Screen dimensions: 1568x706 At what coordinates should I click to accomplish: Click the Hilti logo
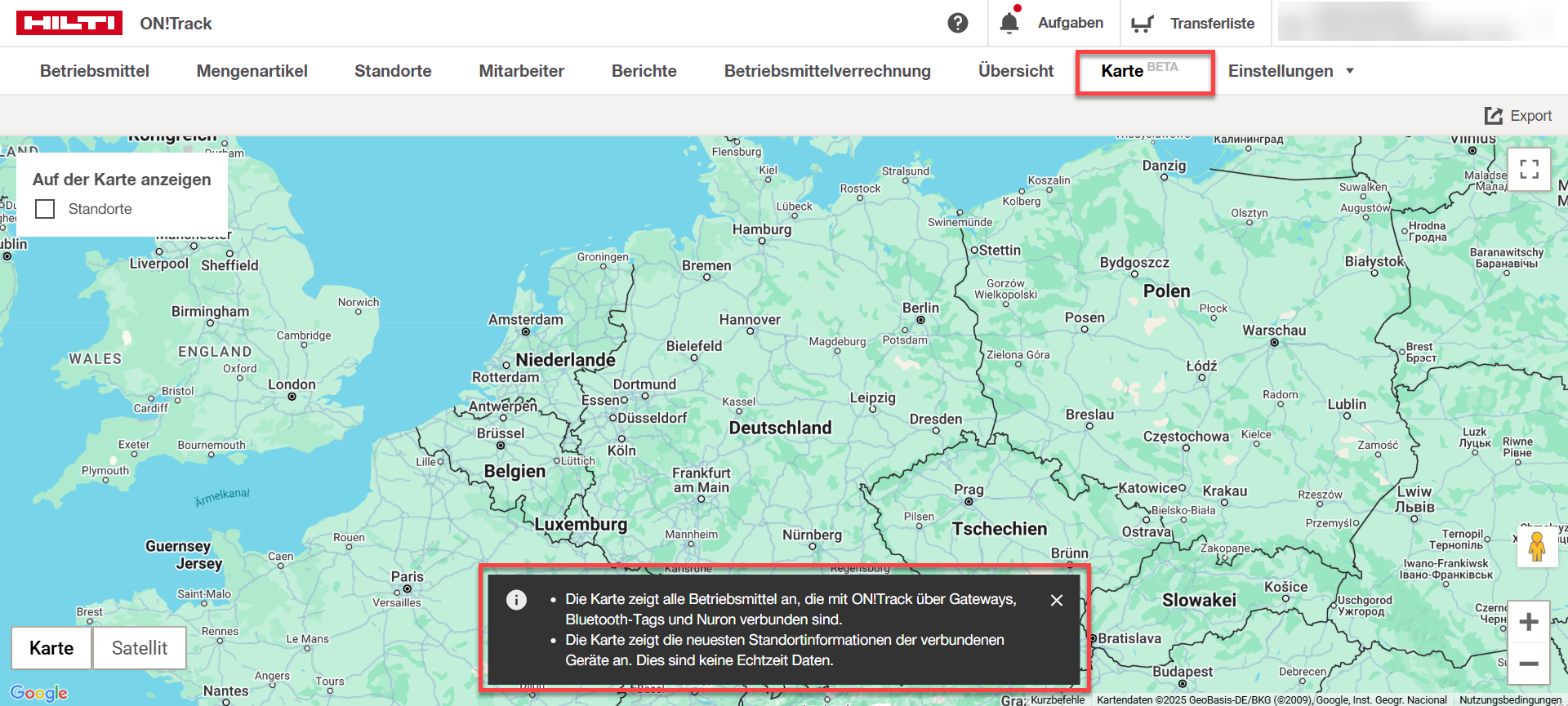tap(69, 23)
